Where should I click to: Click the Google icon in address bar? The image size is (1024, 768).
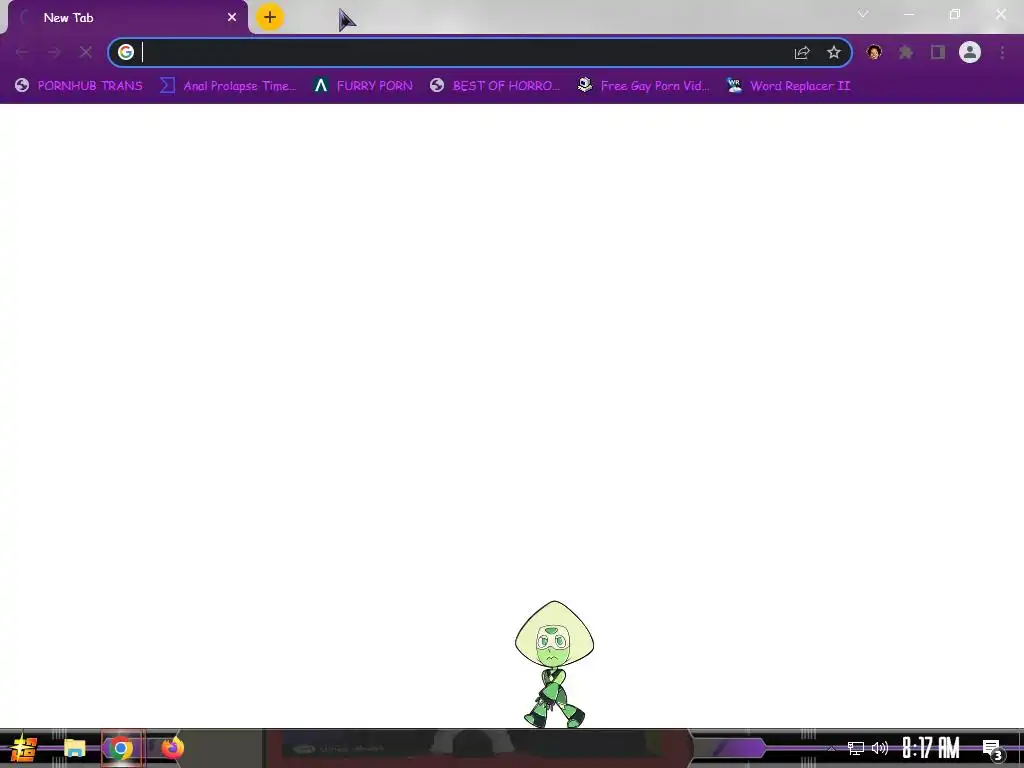point(126,52)
